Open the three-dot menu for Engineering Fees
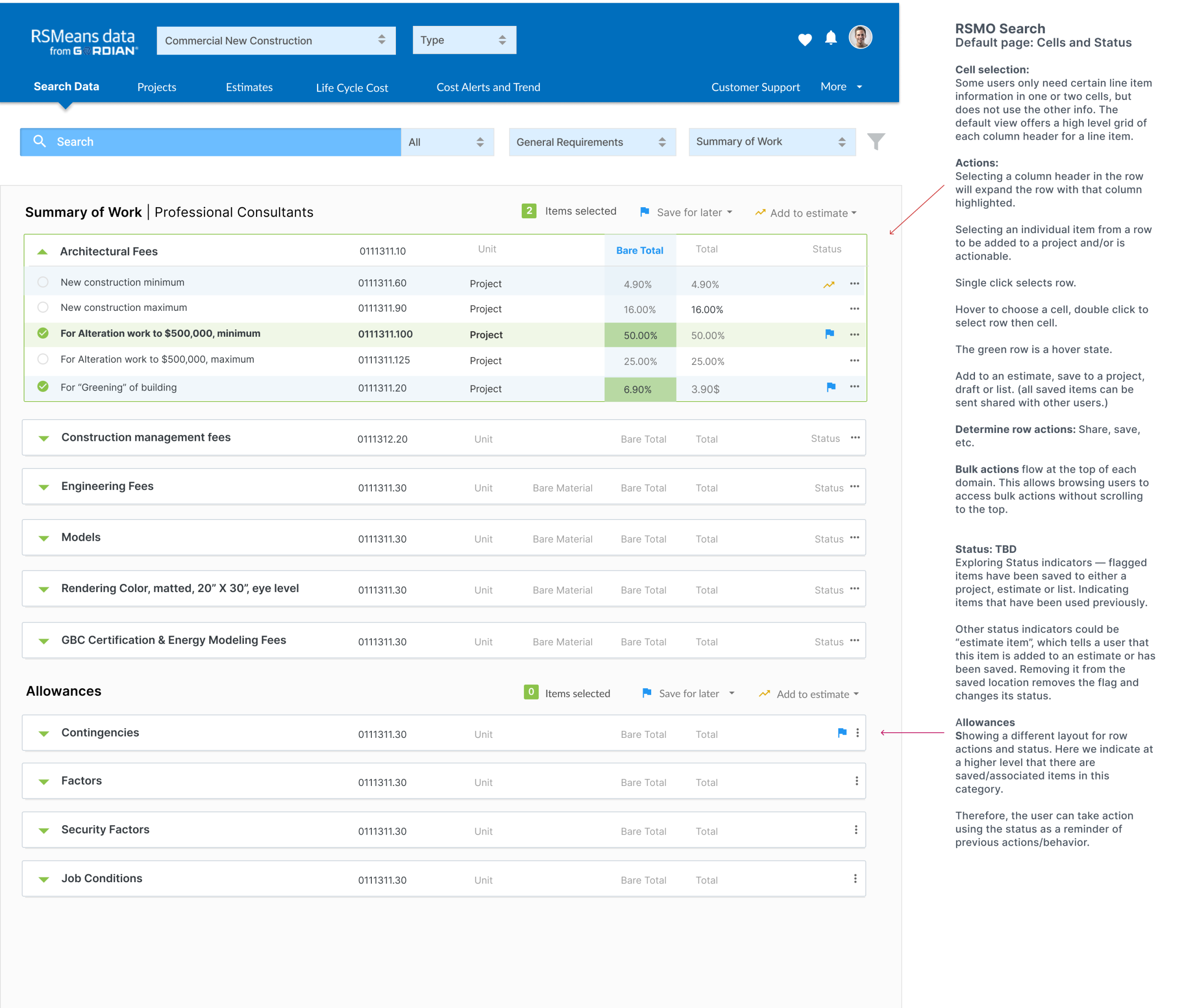Viewport: 1184px width, 1008px height. pyautogui.click(x=854, y=486)
